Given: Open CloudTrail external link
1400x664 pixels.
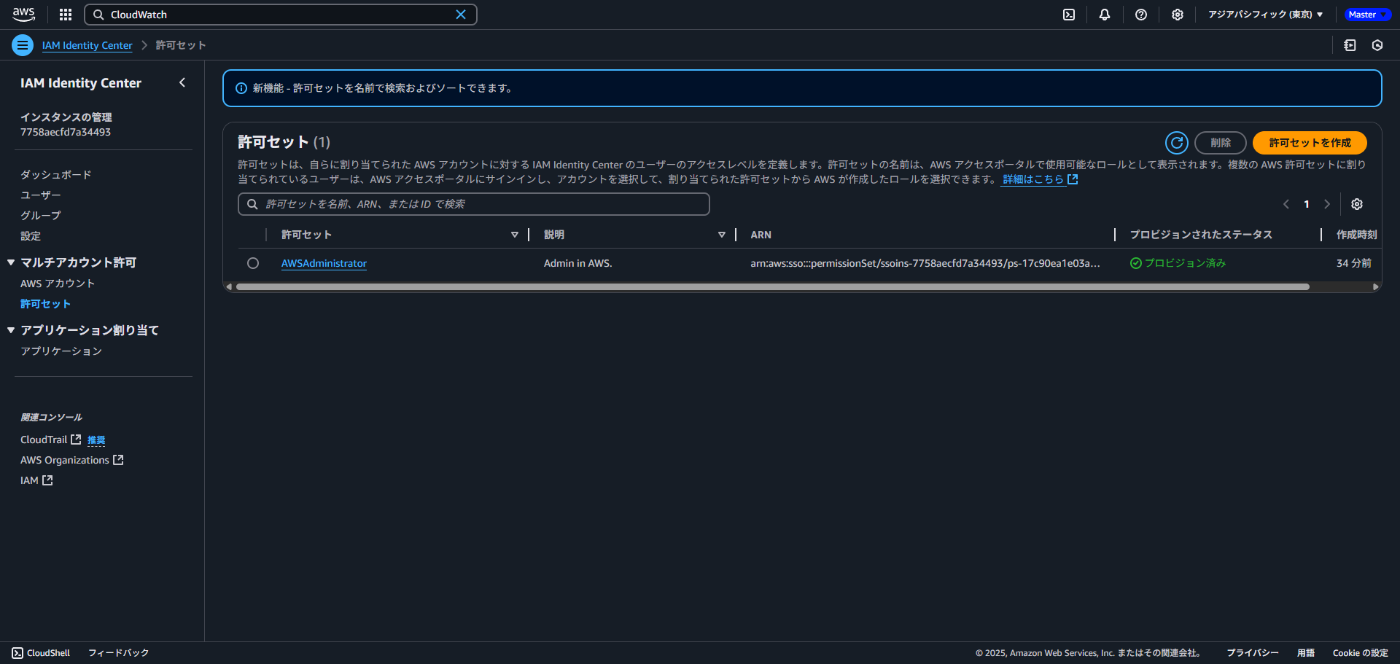Looking at the screenshot, I should coord(51,440).
